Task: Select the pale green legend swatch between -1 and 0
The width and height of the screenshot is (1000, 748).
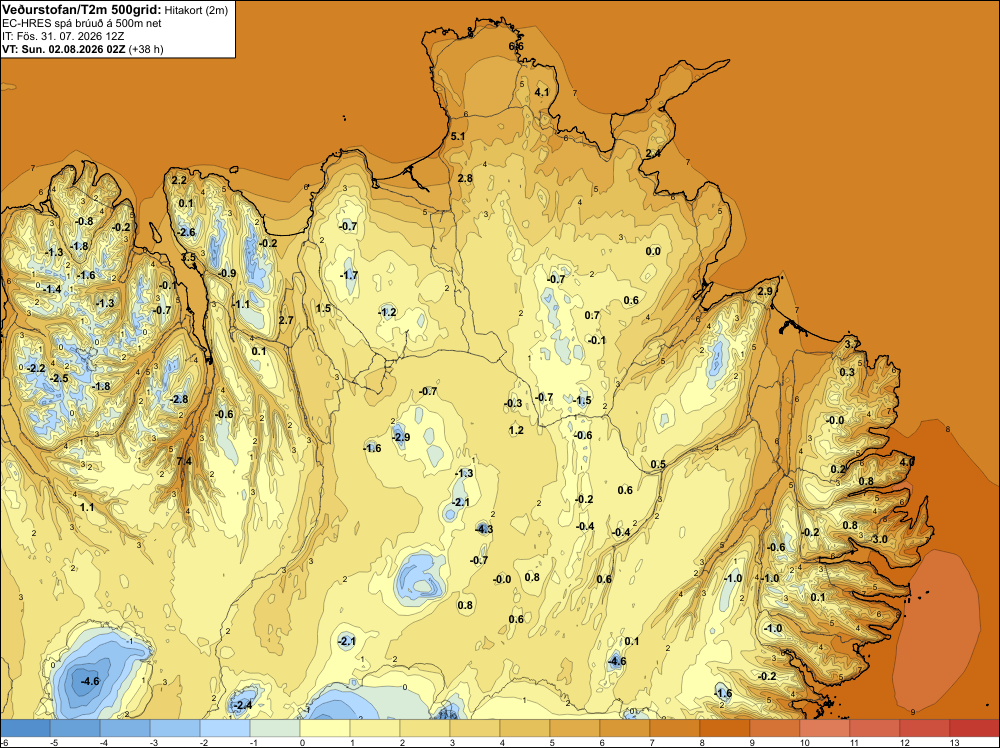Action: [x=275, y=728]
